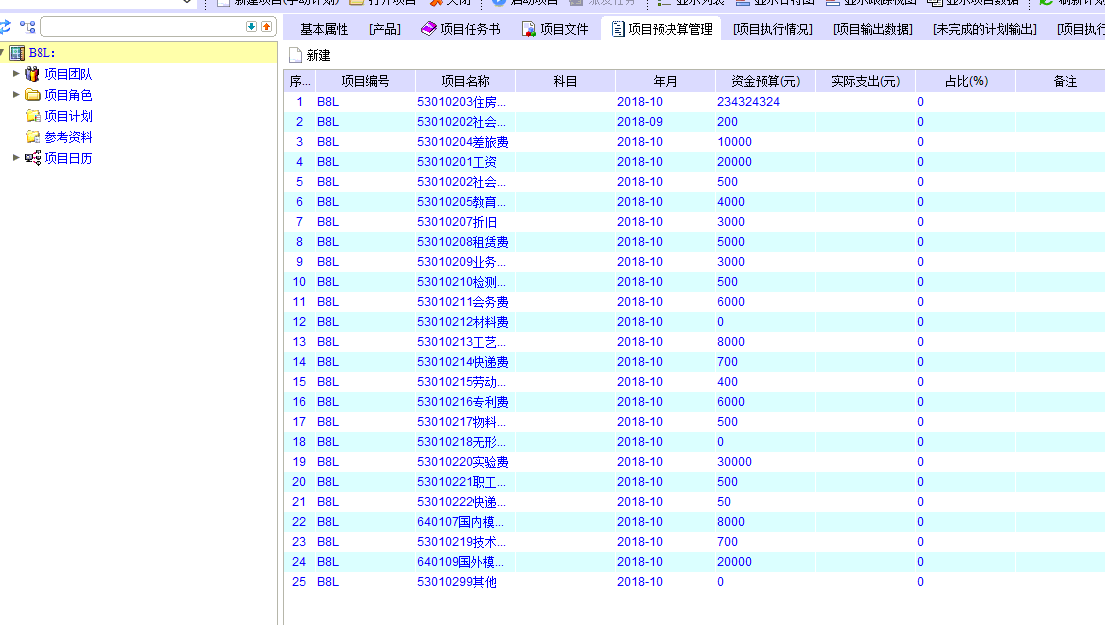Select the 640107国内模... entry
Image resolution: width=1105 pixels, height=625 pixels.
tap(461, 522)
